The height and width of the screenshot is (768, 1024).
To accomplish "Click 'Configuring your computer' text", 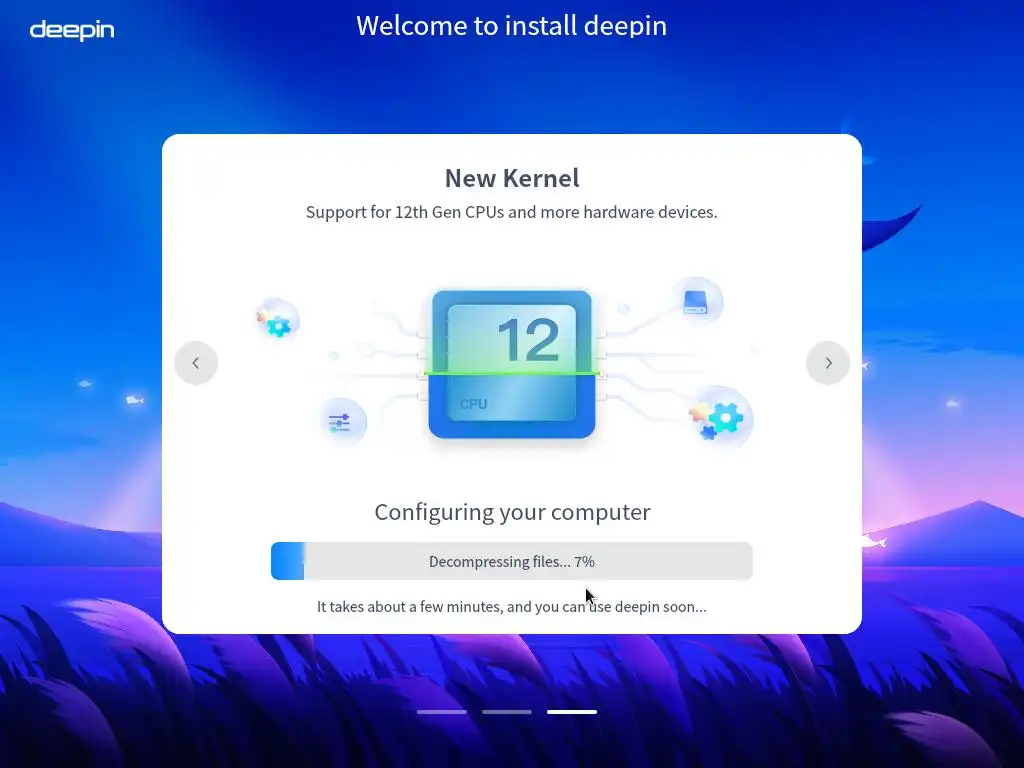I will (513, 513).
